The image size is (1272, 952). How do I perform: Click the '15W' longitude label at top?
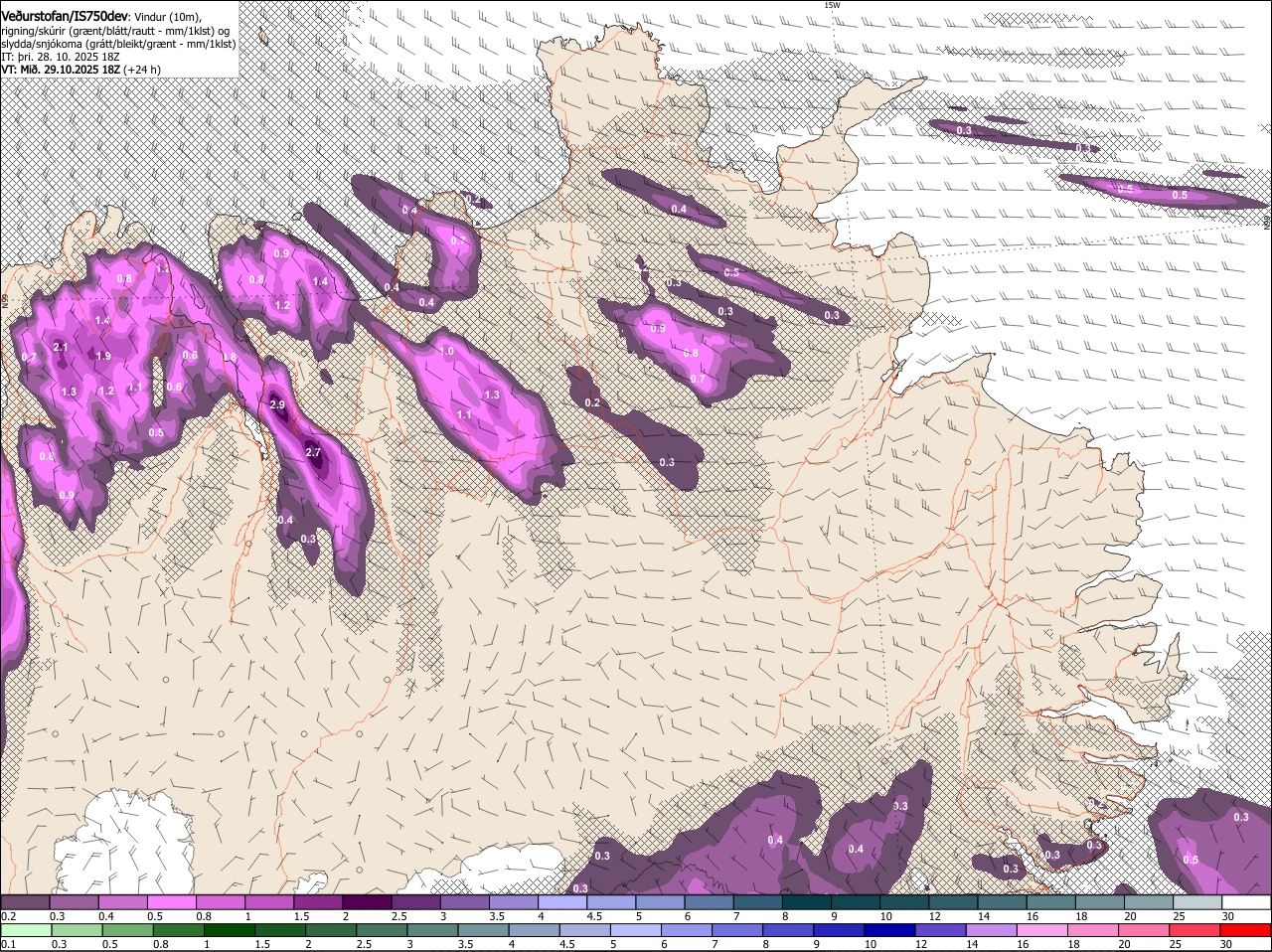(x=832, y=5)
